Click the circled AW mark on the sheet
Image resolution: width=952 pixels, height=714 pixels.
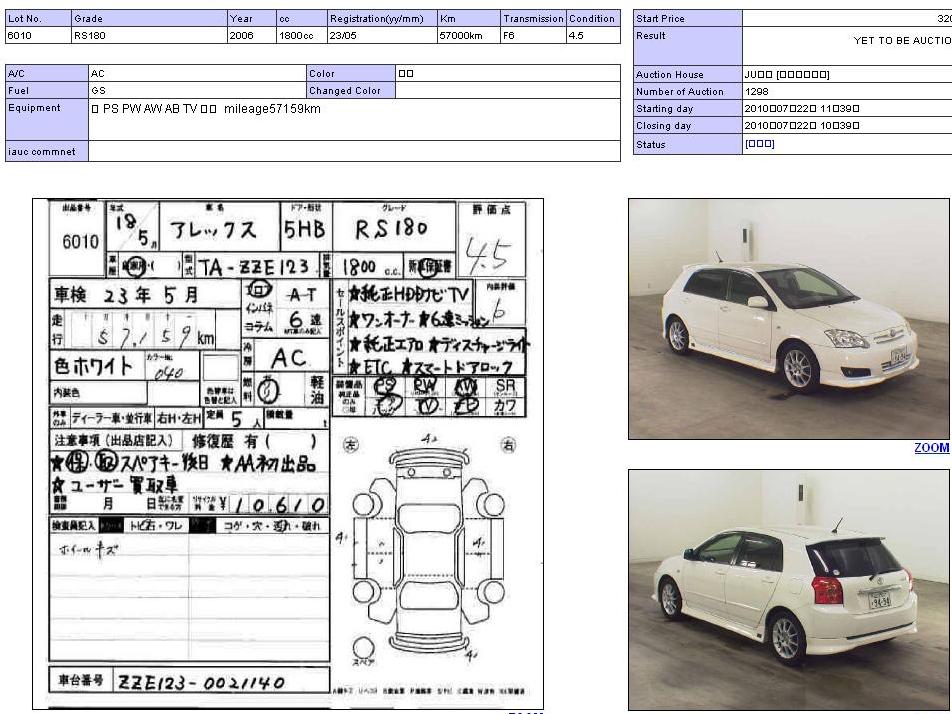click(x=465, y=386)
